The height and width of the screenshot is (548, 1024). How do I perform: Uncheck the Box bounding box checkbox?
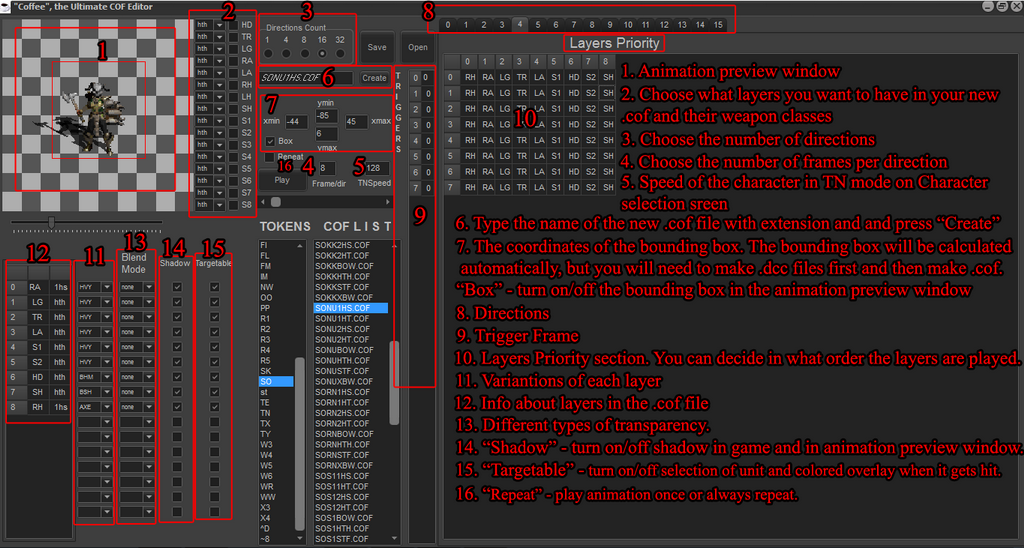270,141
